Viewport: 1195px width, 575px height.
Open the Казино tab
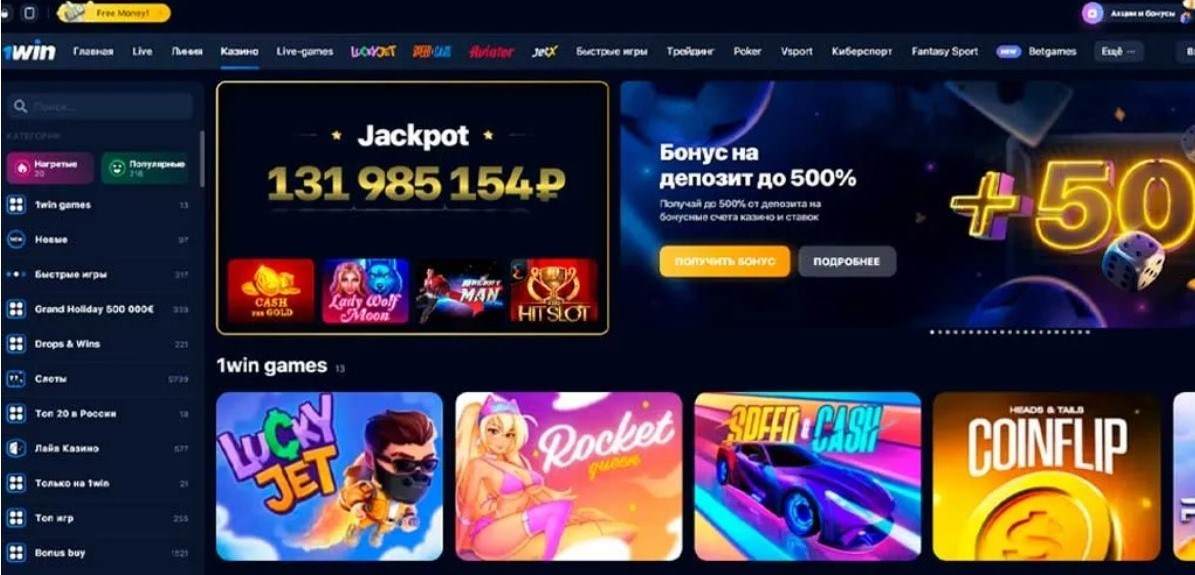(239, 52)
